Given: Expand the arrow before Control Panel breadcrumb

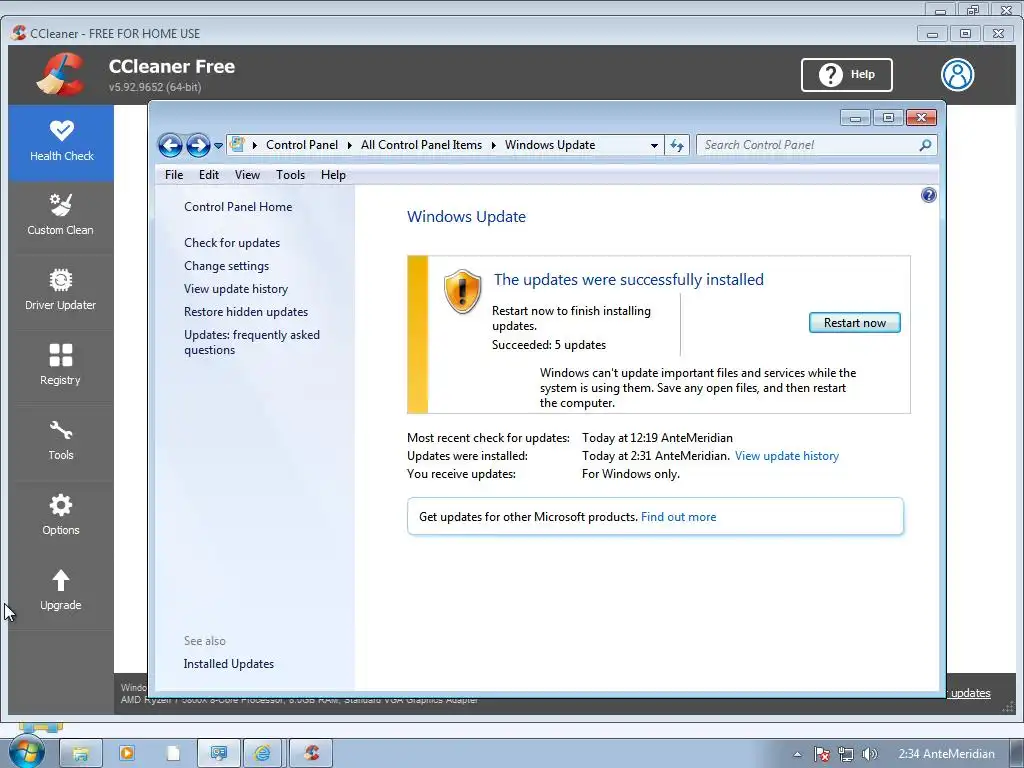Looking at the screenshot, I should [255, 145].
